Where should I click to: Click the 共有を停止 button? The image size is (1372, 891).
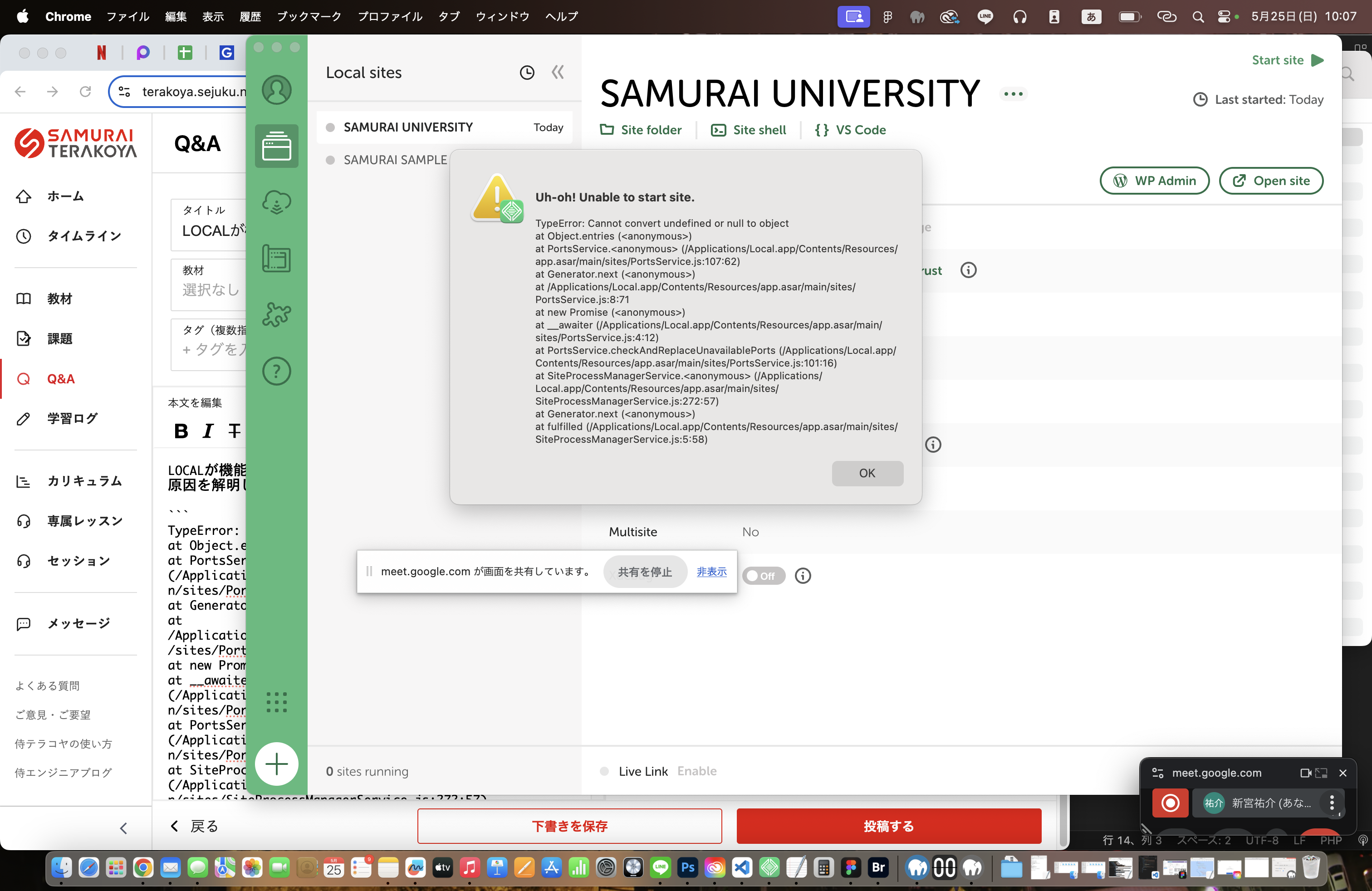[x=645, y=572]
